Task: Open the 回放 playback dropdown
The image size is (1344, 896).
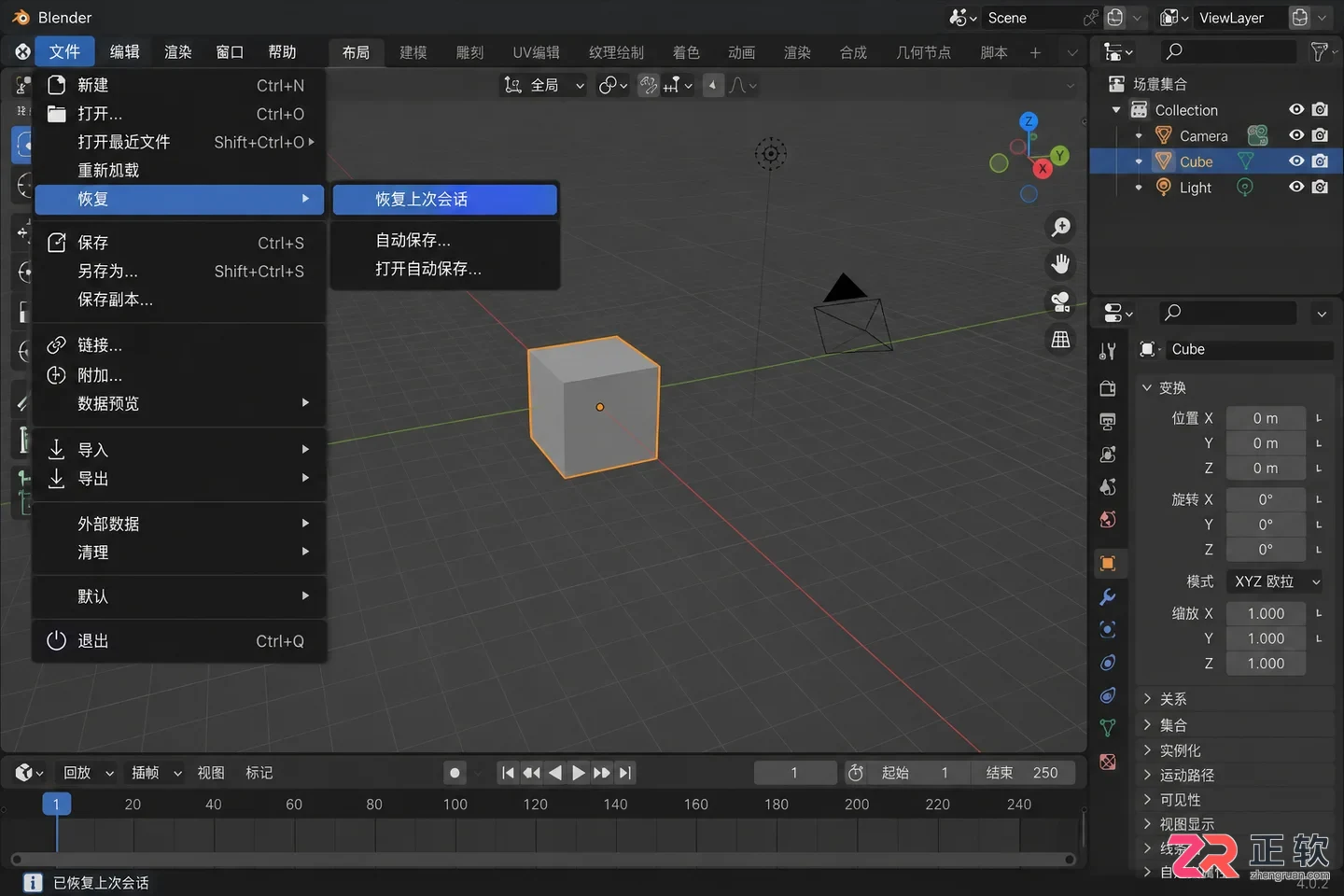Action: tap(88, 773)
